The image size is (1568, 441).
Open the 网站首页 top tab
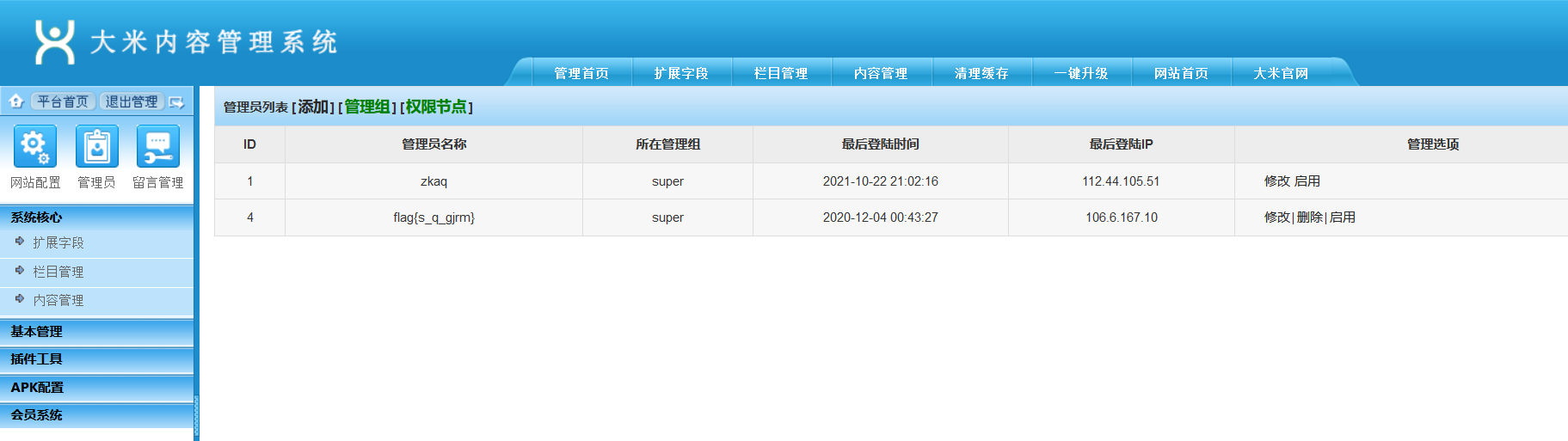coord(1181,73)
